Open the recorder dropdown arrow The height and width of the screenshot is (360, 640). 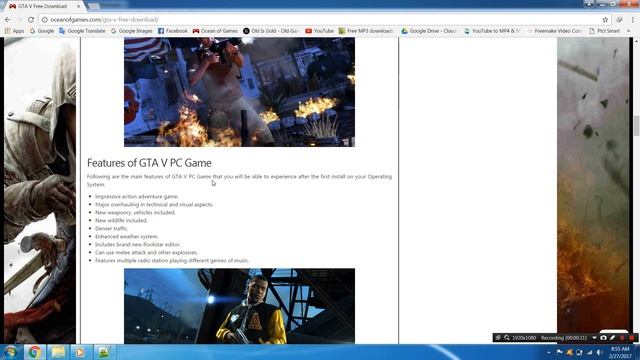594,338
